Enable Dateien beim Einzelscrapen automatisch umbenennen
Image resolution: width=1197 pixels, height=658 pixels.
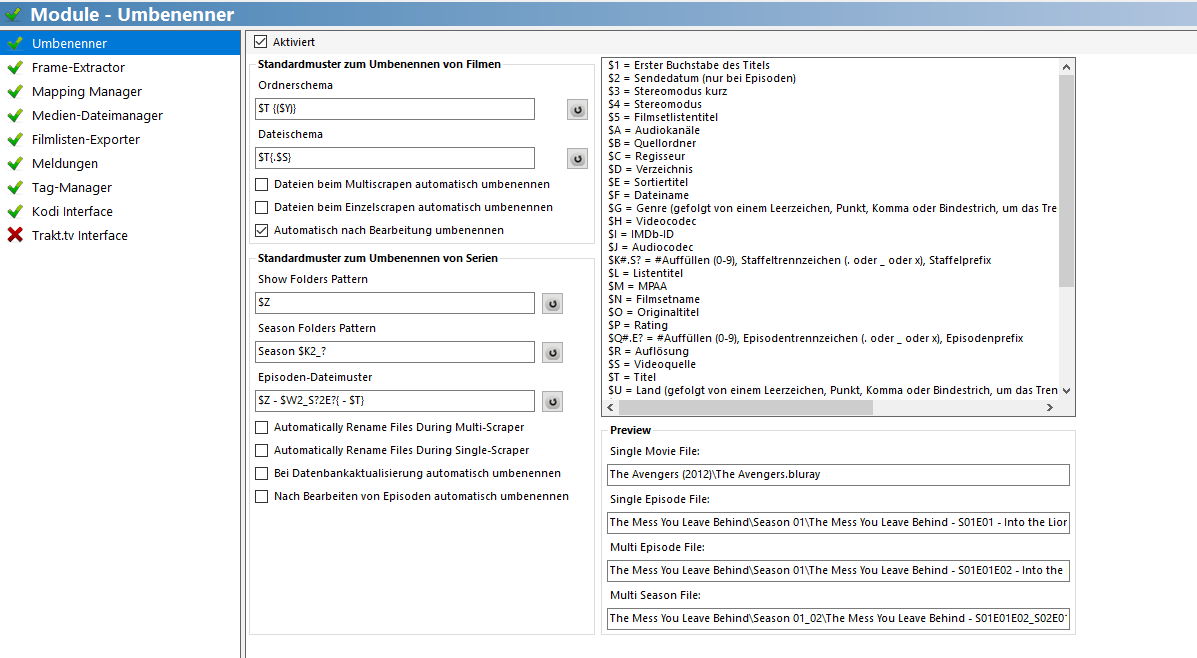tap(261, 207)
